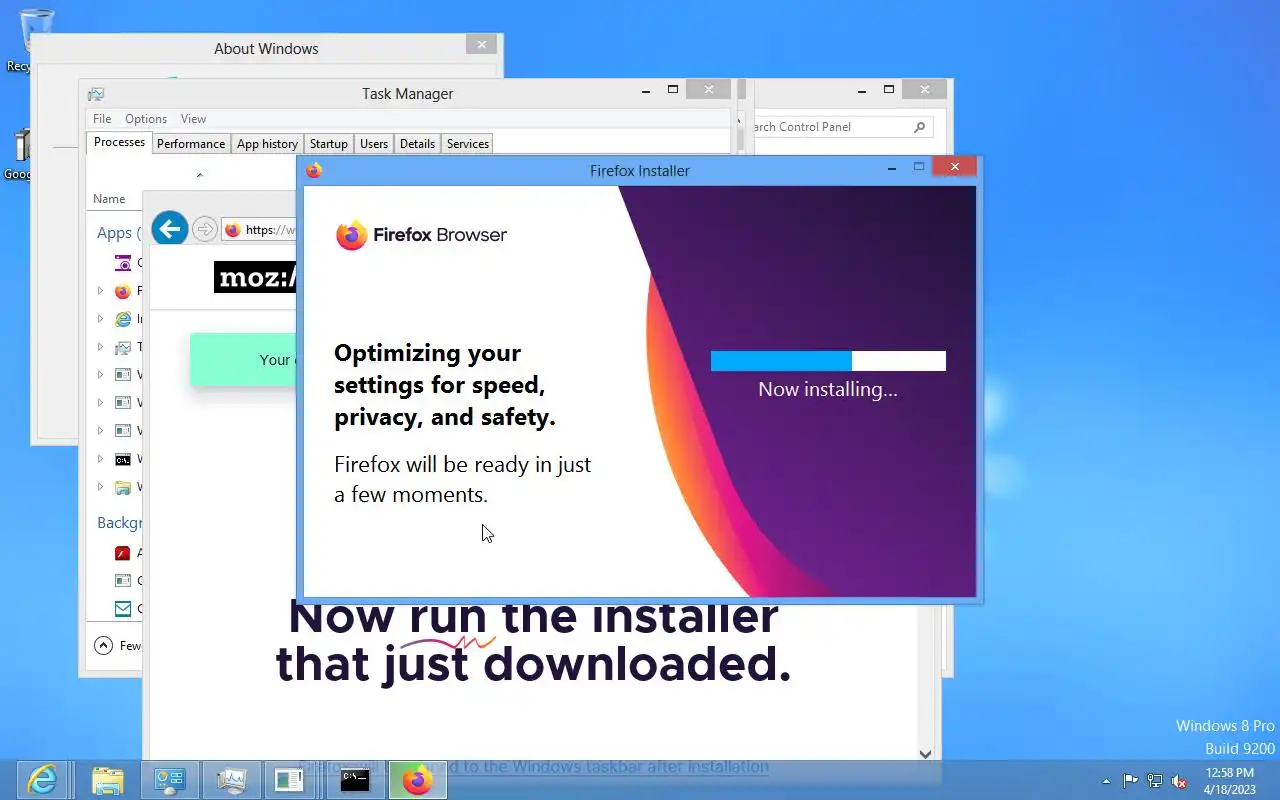Click the network icon in system tray
1280x800 pixels.
click(1155, 781)
